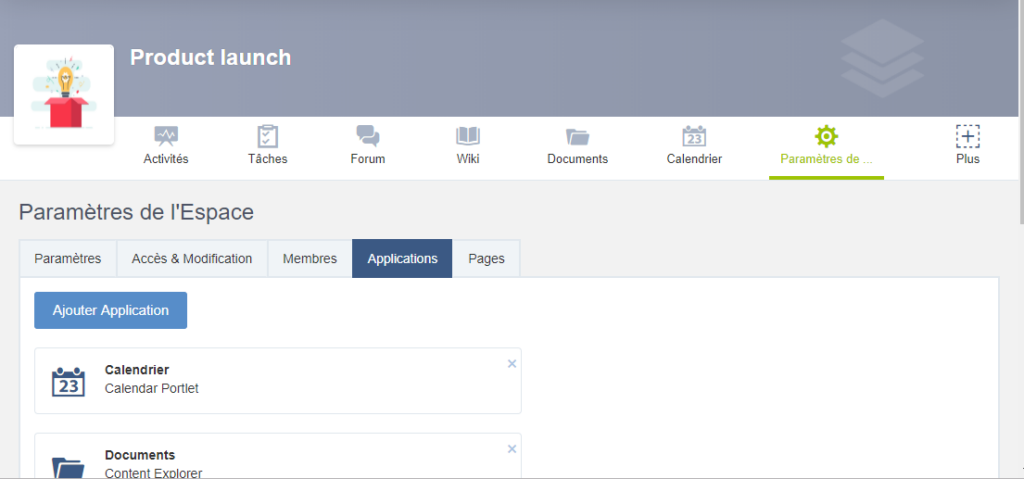Remove the Documents application
1024x479 pixels.
click(x=512, y=449)
